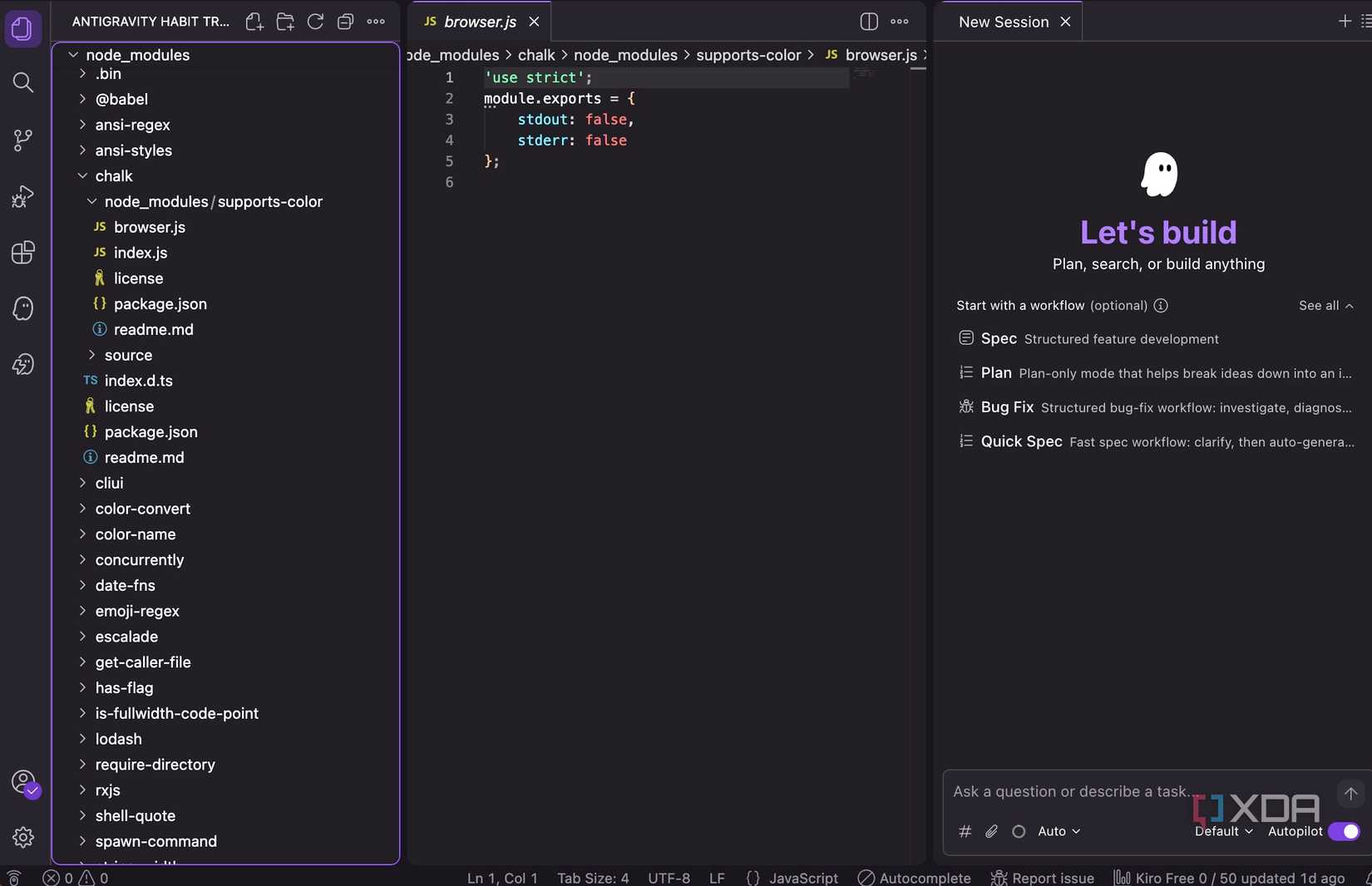The height and width of the screenshot is (886, 1372).
Task: Collapse all folders in explorer
Action: point(345,22)
